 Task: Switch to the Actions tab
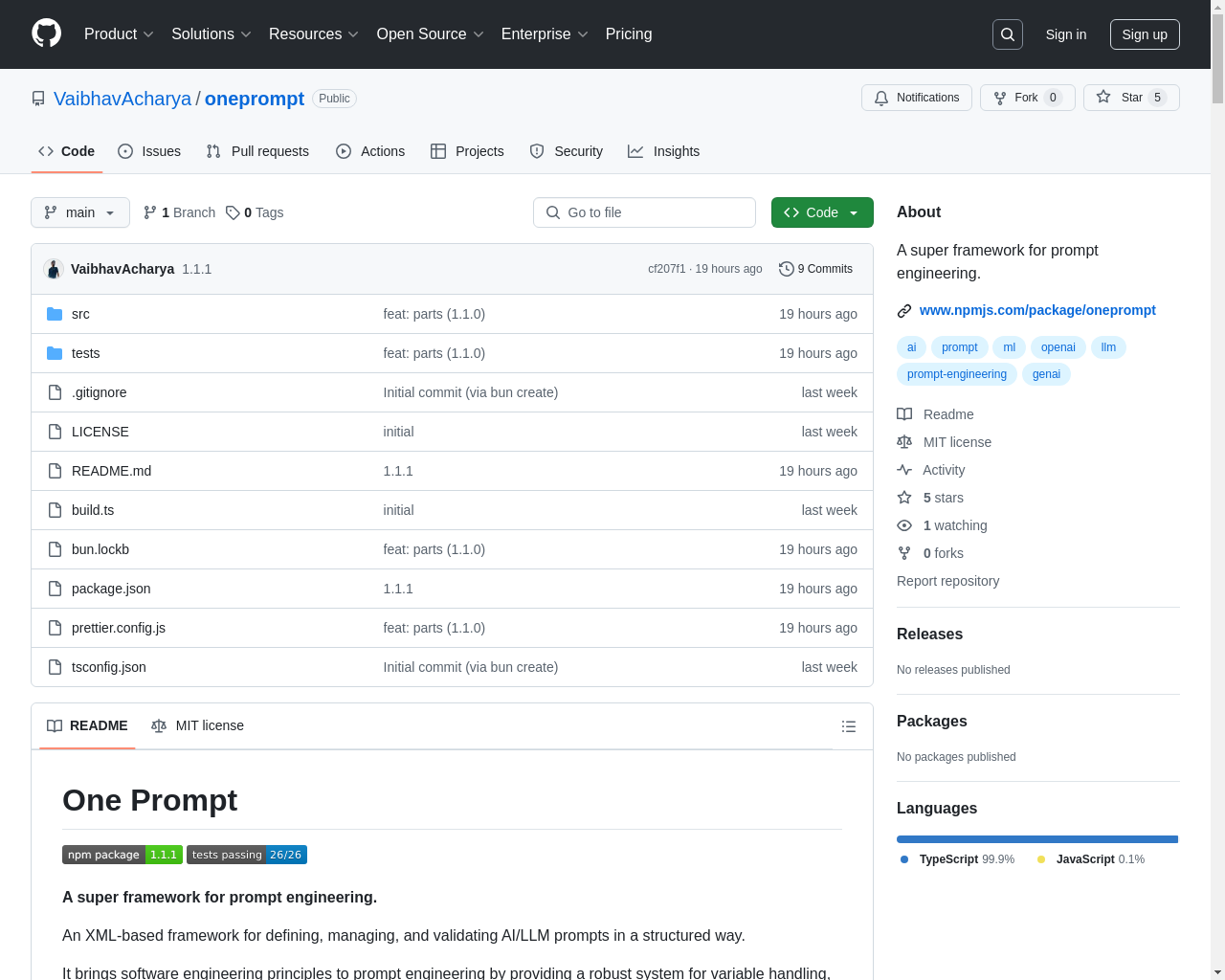(370, 151)
